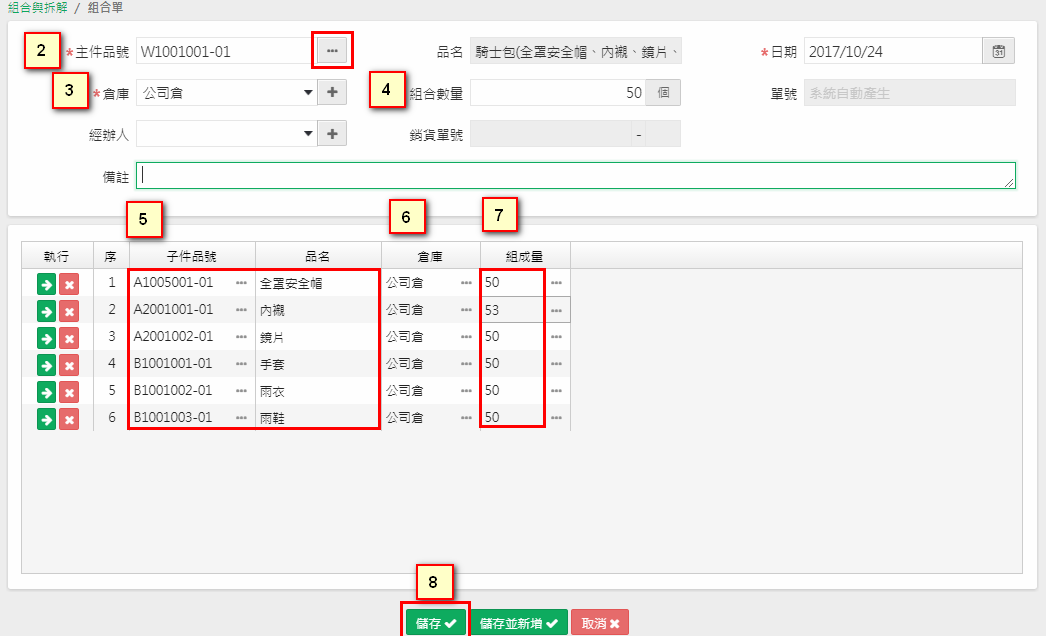This screenshot has height=636, width=1046.
Task: Open quantity ellipsis in row 1 全罩安全帽
Action: point(556,283)
